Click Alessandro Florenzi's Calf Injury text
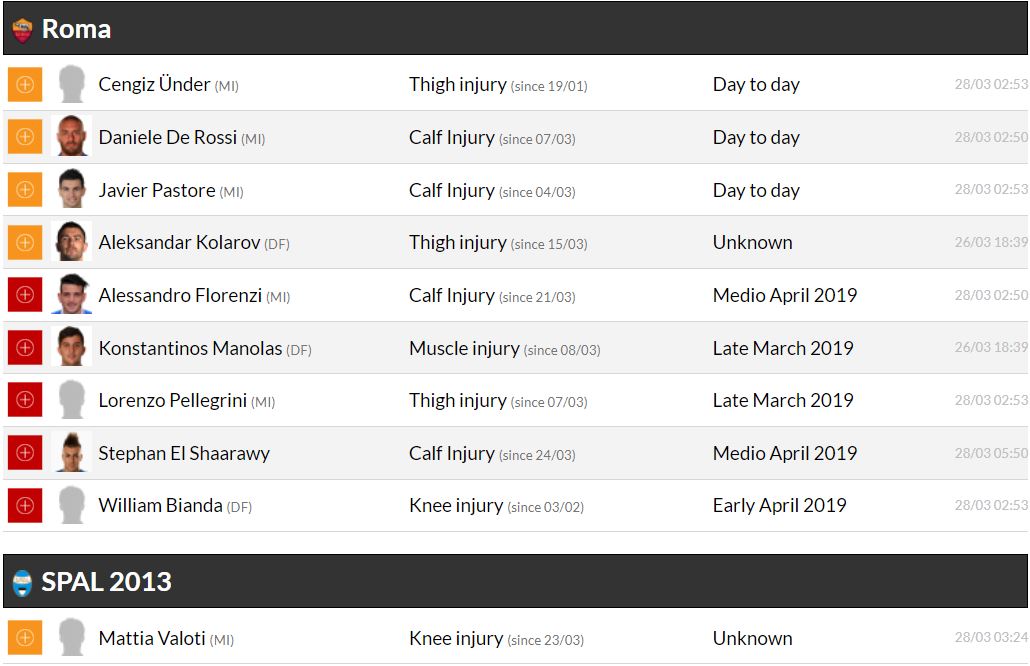 click(451, 295)
